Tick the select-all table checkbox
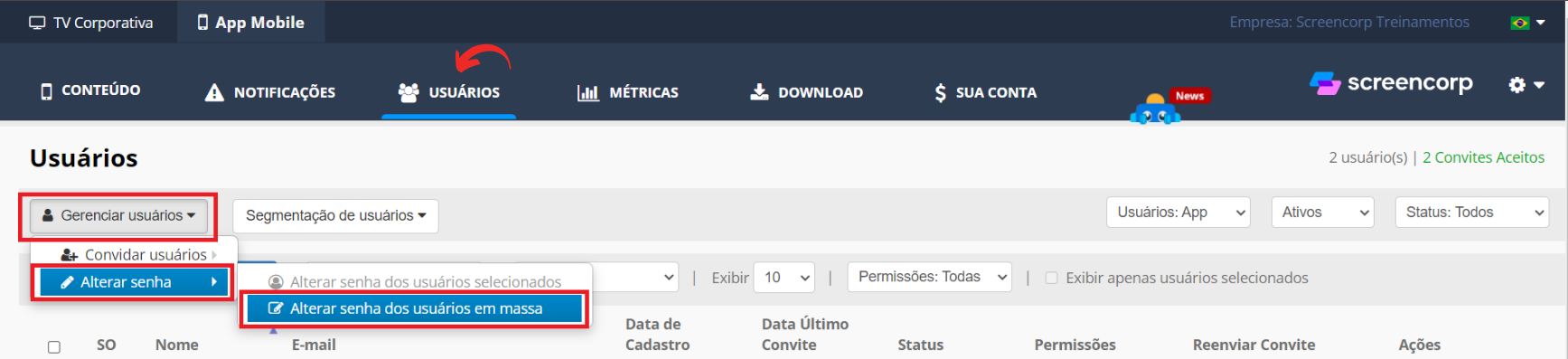This screenshot has width=1568, height=359. pos(54,347)
